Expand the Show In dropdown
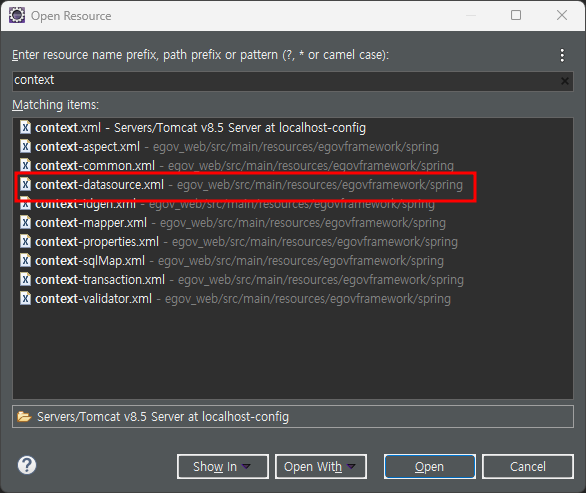Image resolution: width=586 pixels, height=493 pixels. click(x=223, y=466)
